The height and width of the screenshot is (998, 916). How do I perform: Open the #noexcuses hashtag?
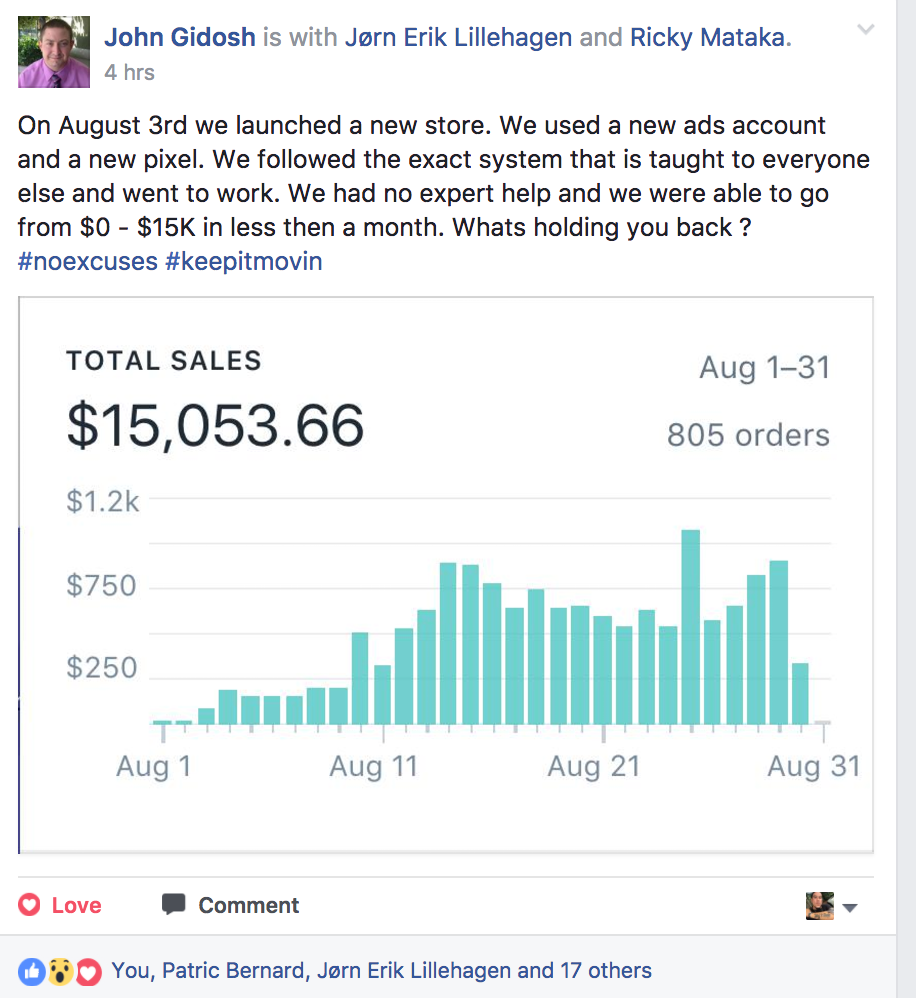coord(87,262)
